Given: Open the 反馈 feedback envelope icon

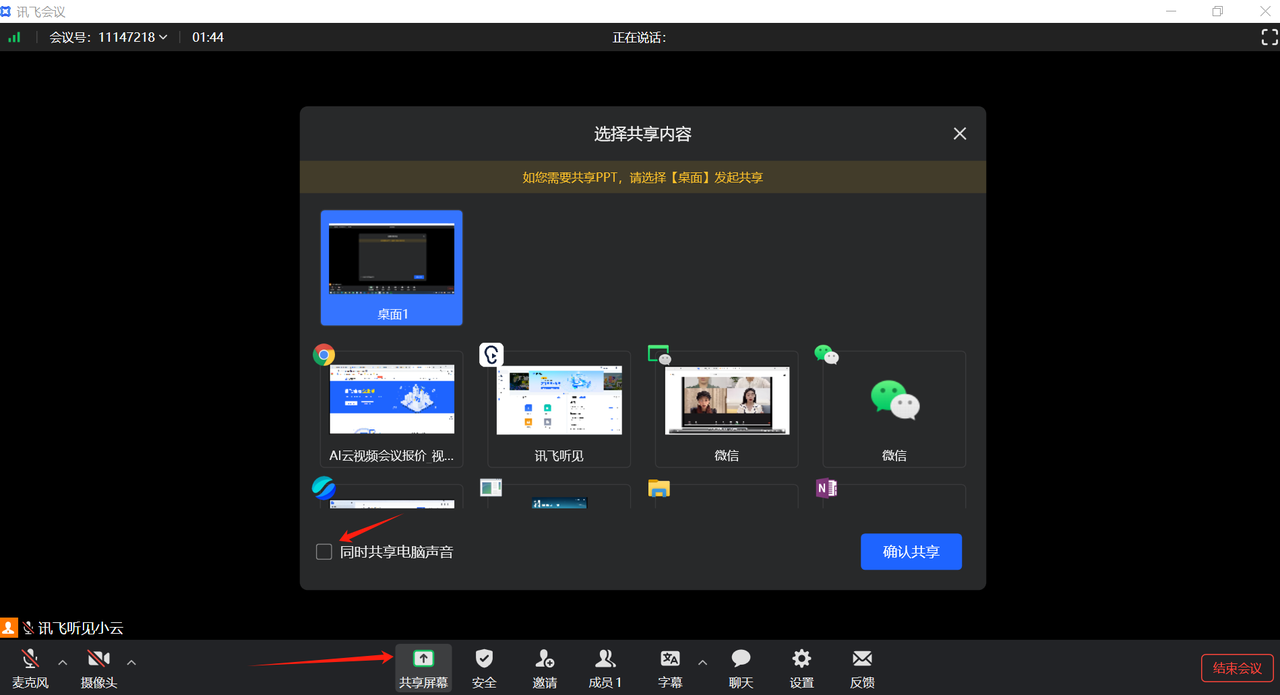Looking at the screenshot, I should point(862,658).
